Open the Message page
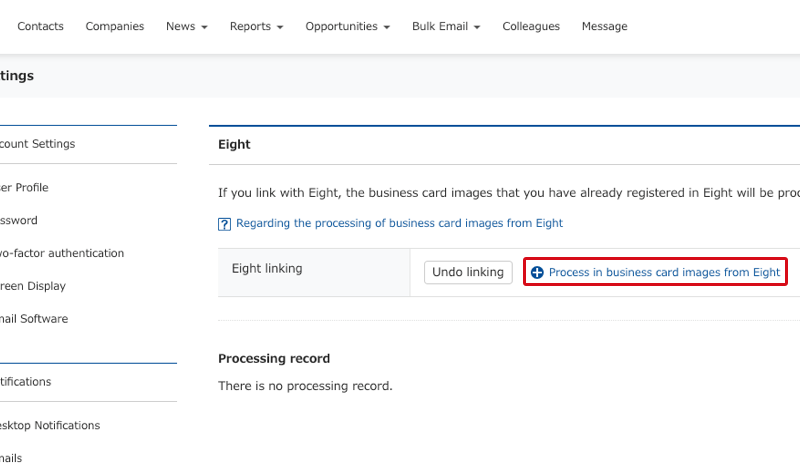 coord(605,27)
